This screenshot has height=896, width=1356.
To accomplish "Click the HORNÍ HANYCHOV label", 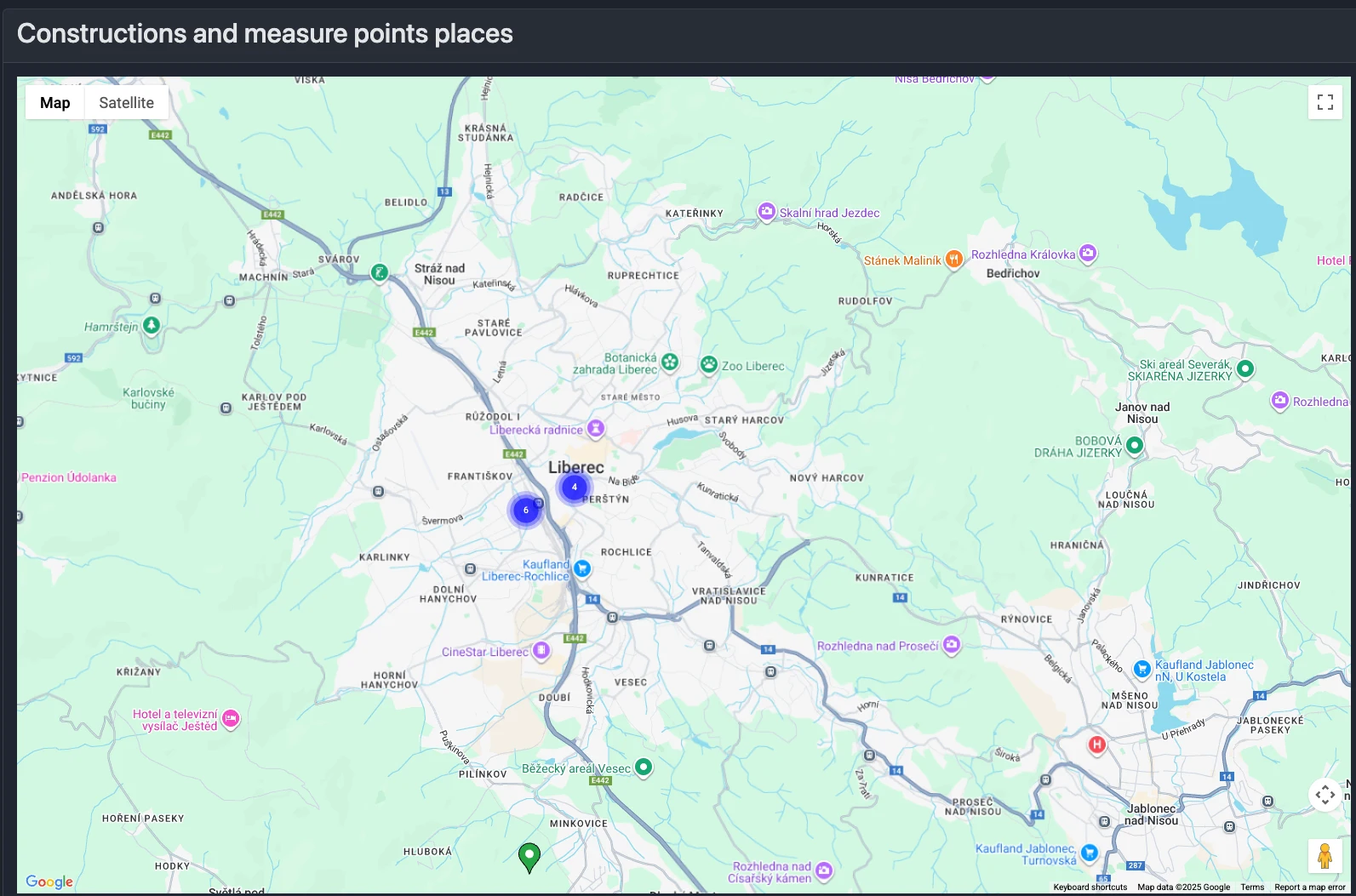I will 390,680.
